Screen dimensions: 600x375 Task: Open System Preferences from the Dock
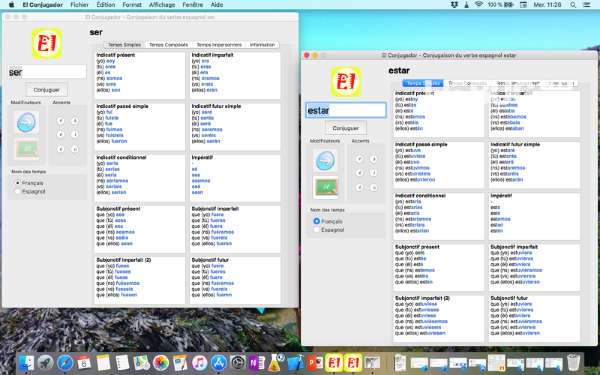point(238,363)
